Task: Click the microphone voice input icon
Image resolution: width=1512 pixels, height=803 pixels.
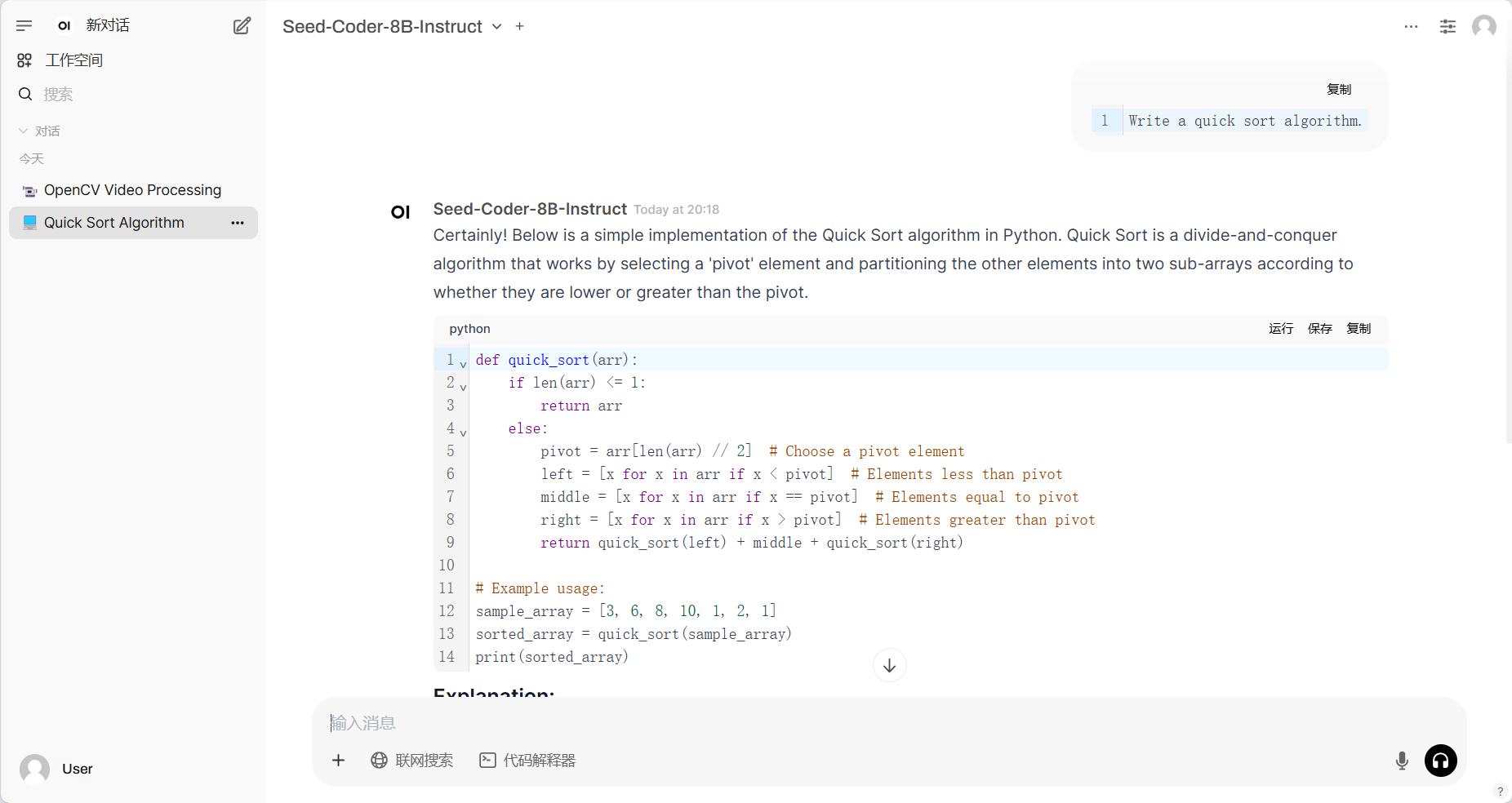Action: click(x=1402, y=761)
